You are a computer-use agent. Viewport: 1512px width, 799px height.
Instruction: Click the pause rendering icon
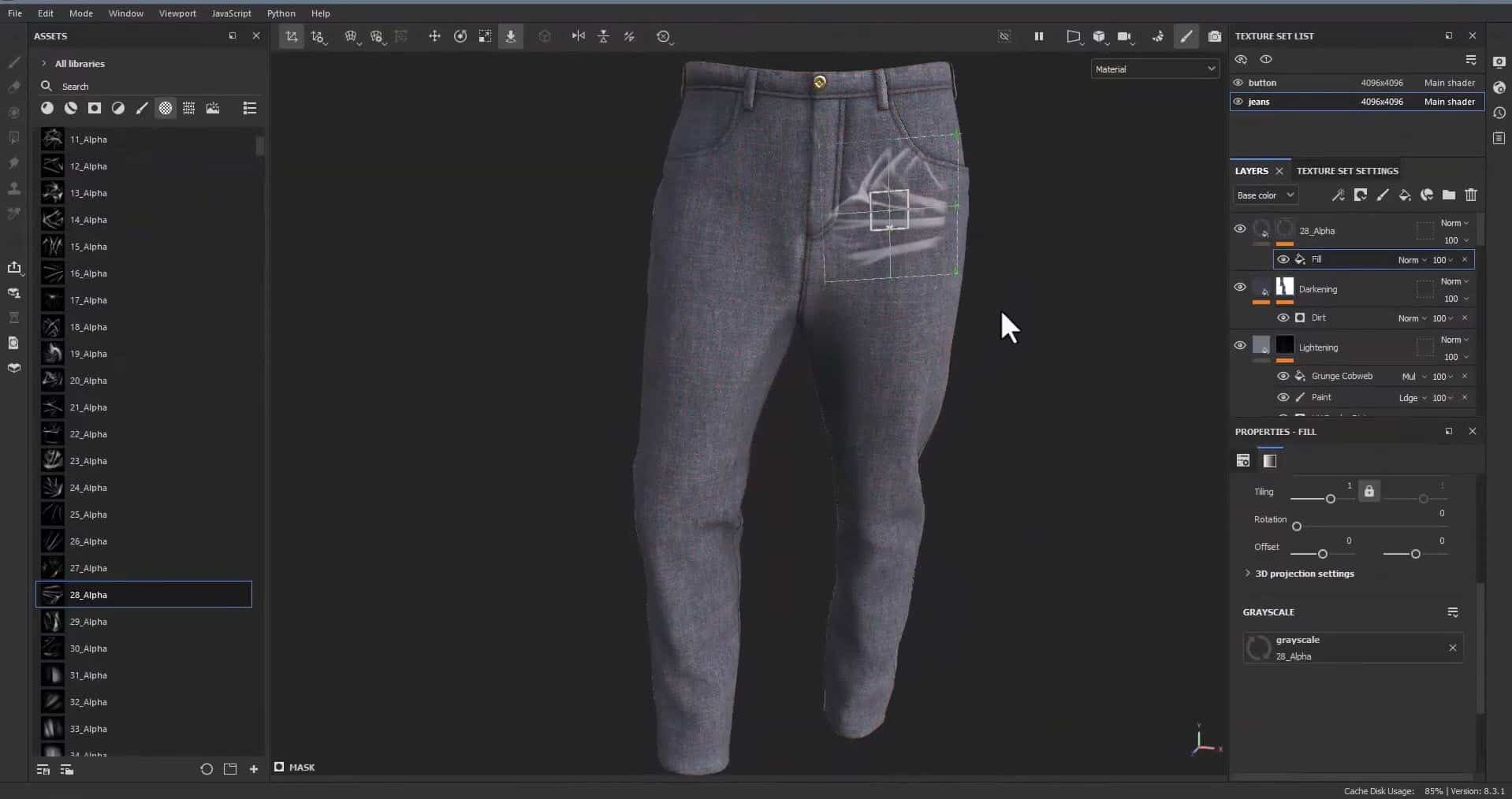click(x=1038, y=36)
